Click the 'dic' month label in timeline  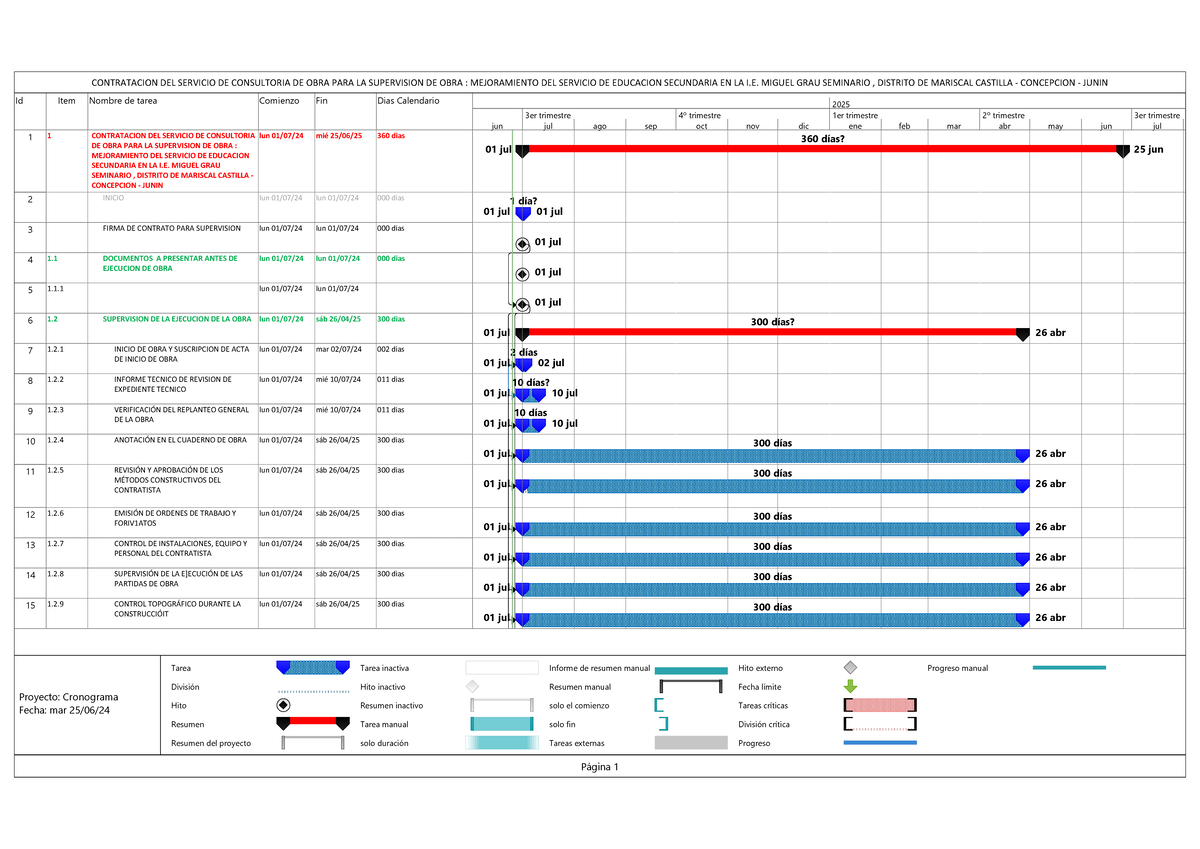coord(803,126)
